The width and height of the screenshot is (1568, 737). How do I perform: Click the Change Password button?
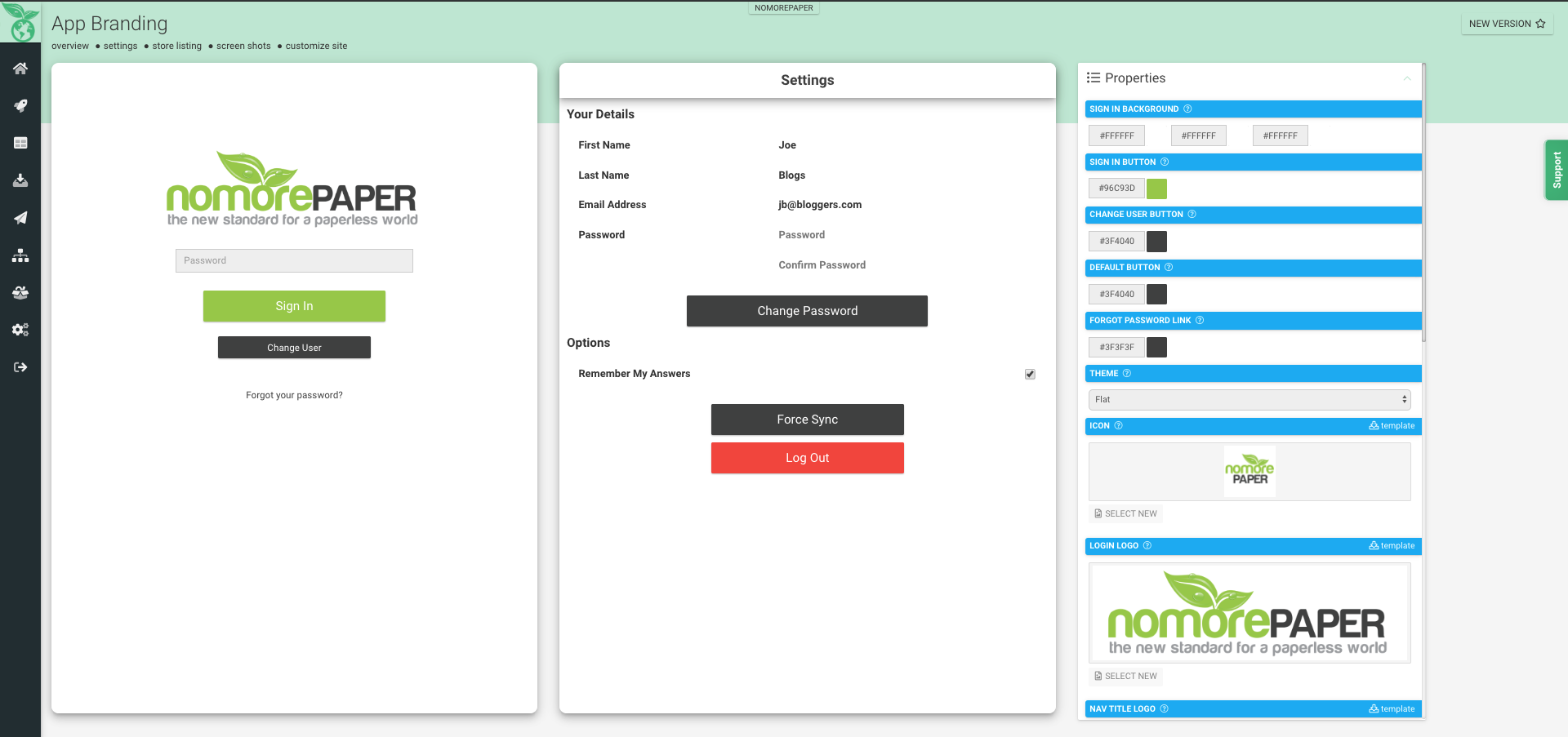pyautogui.click(x=807, y=311)
